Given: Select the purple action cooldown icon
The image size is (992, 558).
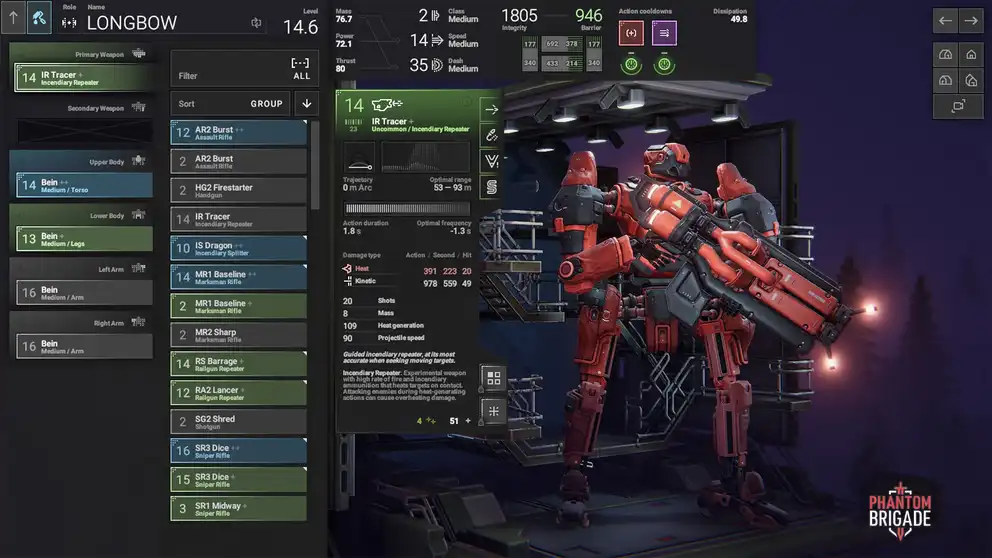Looking at the screenshot, I should 664,33.
